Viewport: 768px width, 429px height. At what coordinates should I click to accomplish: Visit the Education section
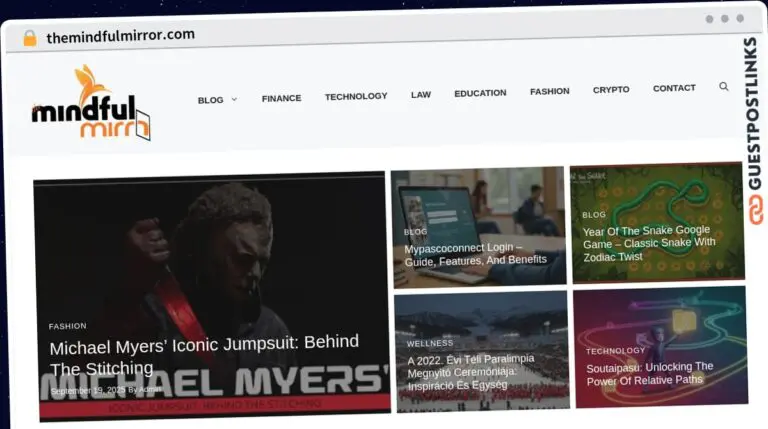tap(480, 93)
